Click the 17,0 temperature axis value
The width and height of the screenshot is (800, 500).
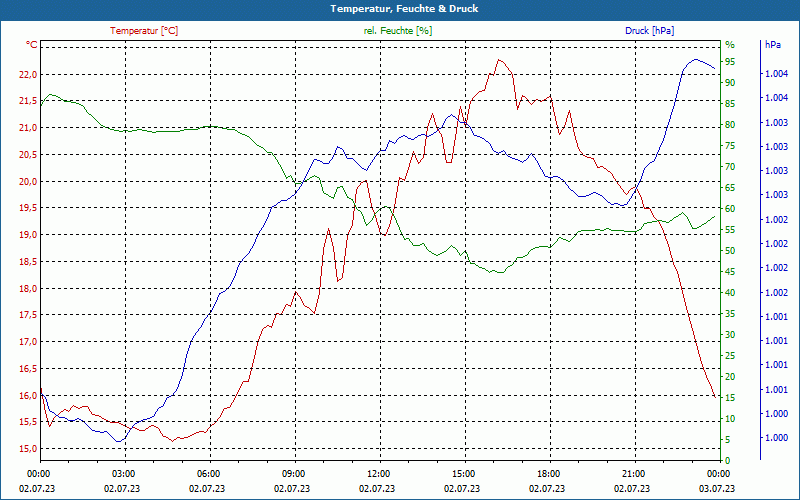[x=29, y=342]
